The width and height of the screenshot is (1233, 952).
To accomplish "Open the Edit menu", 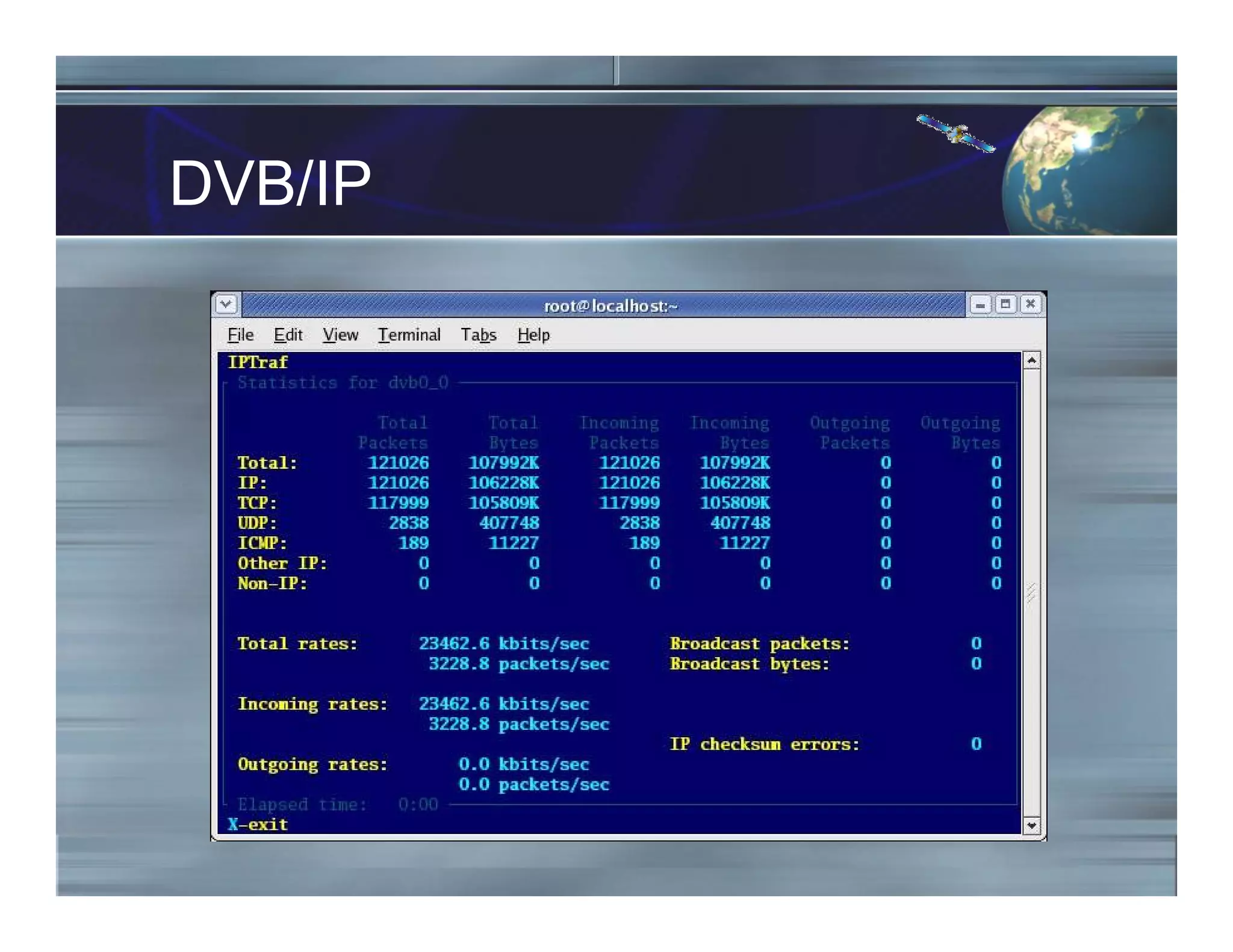I will click(288, 335).
